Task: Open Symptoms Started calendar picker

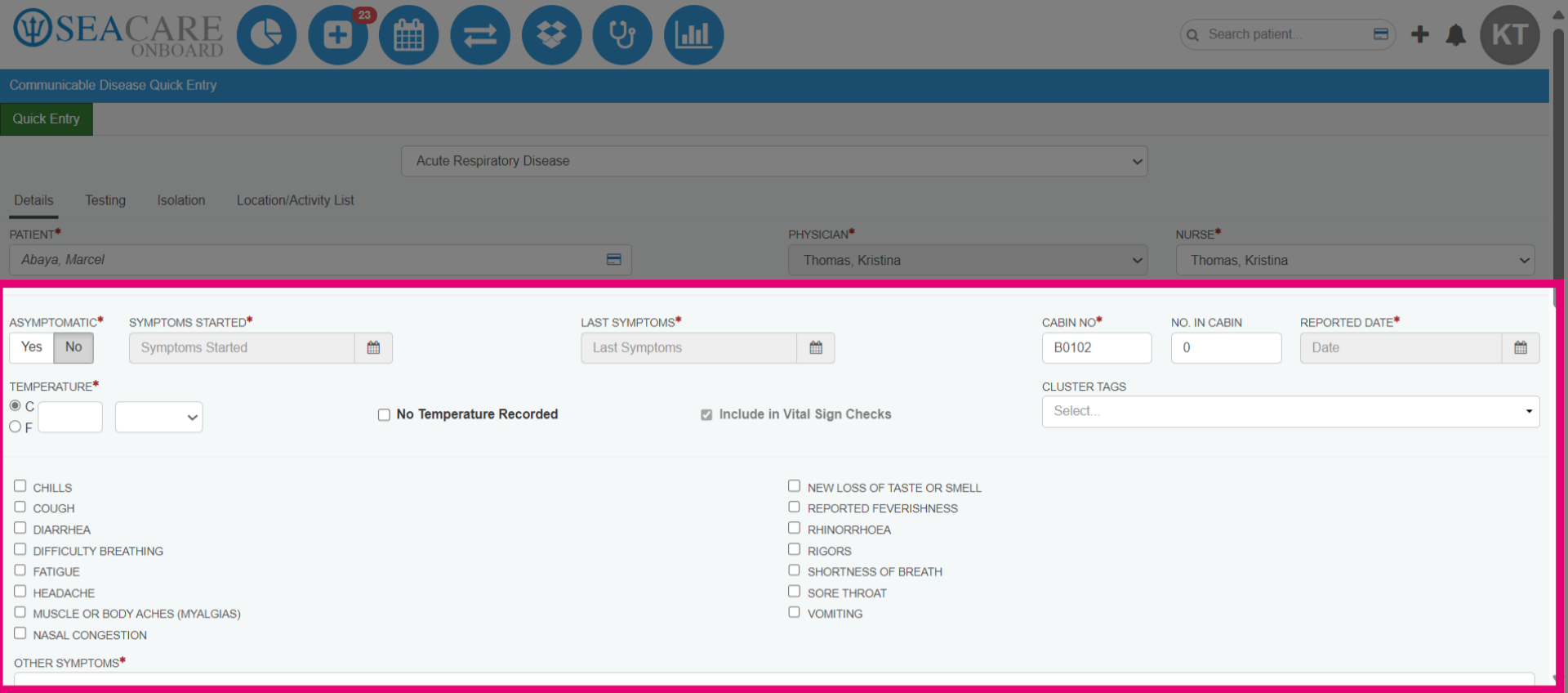Action: click(373, 347)
